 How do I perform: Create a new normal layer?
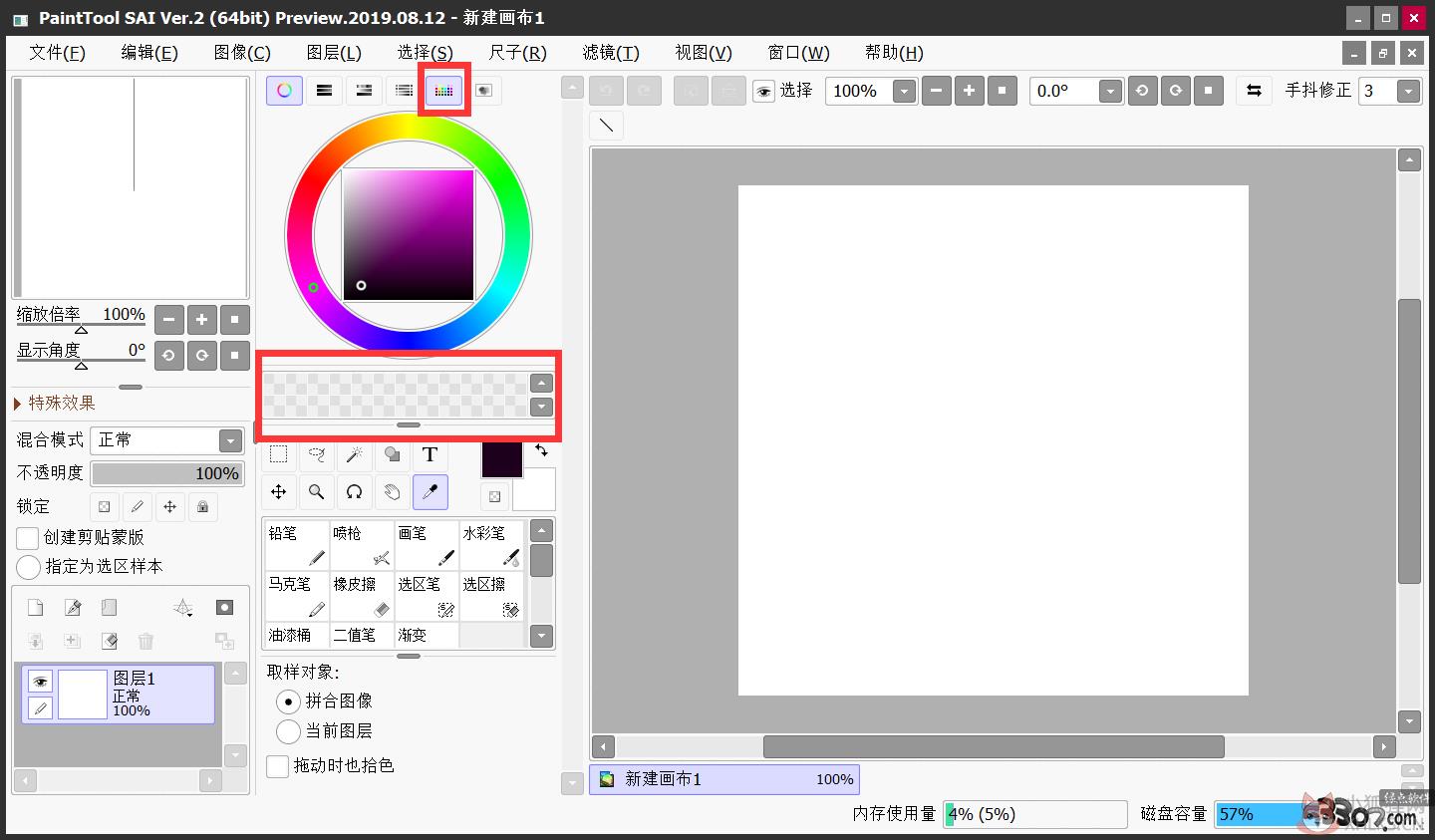[x=35, y=608]
